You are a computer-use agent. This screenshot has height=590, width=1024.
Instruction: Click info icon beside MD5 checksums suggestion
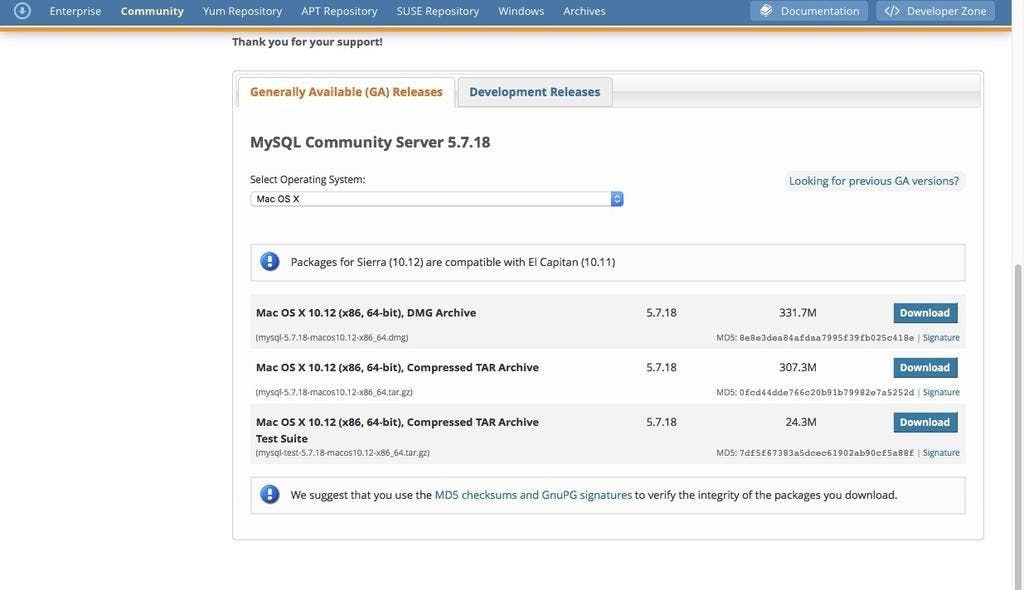pyautogui.click(x=270, y=495)
